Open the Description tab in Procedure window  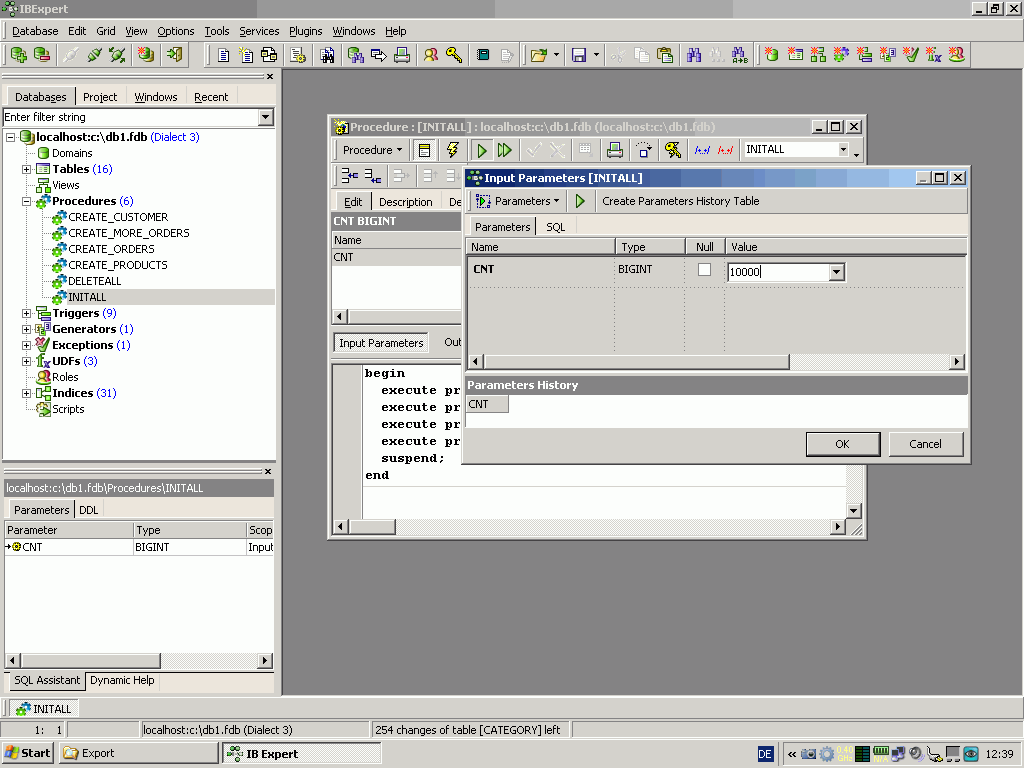[x=406, y=202]
